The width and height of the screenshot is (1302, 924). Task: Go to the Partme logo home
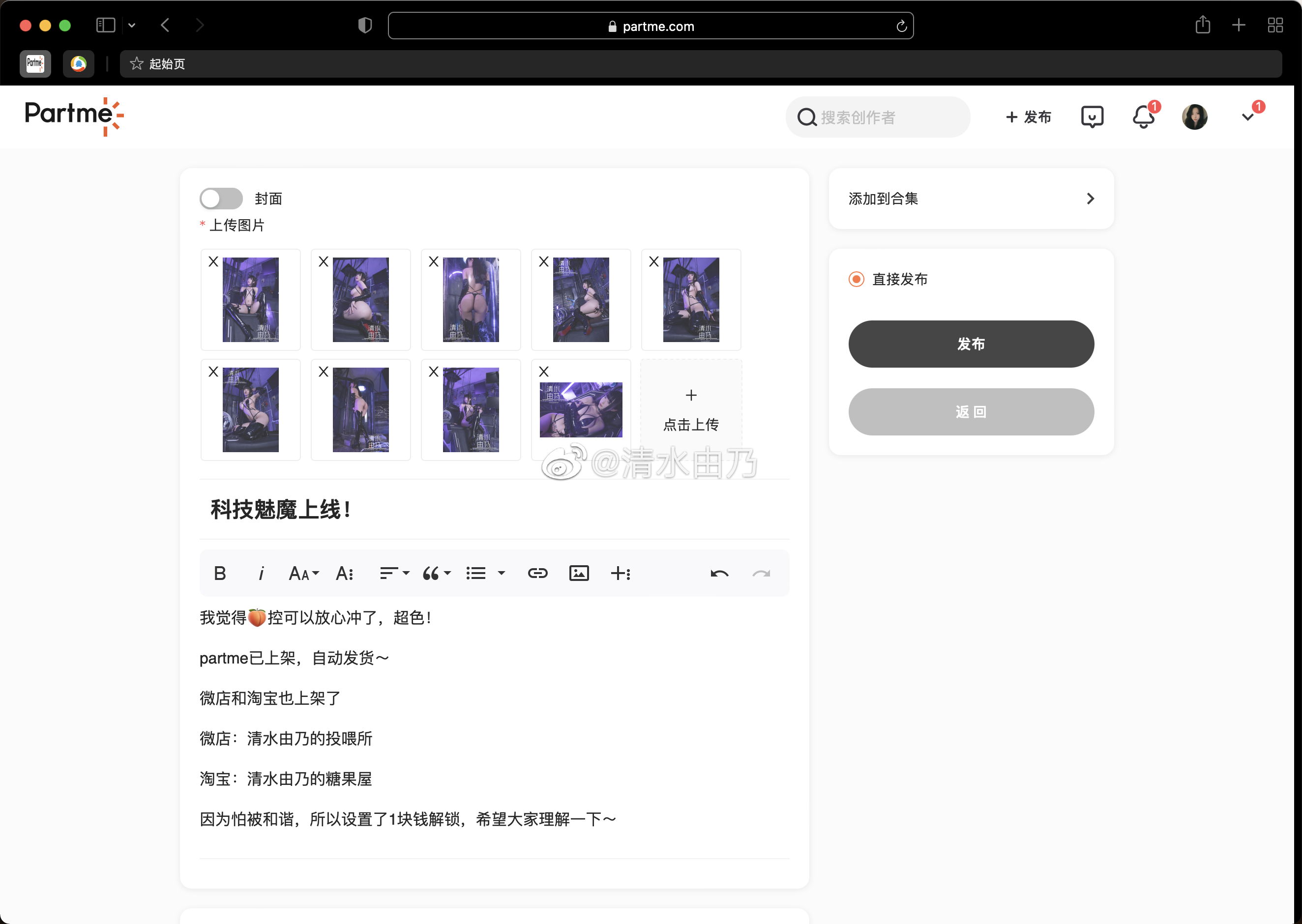tap(75, 116)
